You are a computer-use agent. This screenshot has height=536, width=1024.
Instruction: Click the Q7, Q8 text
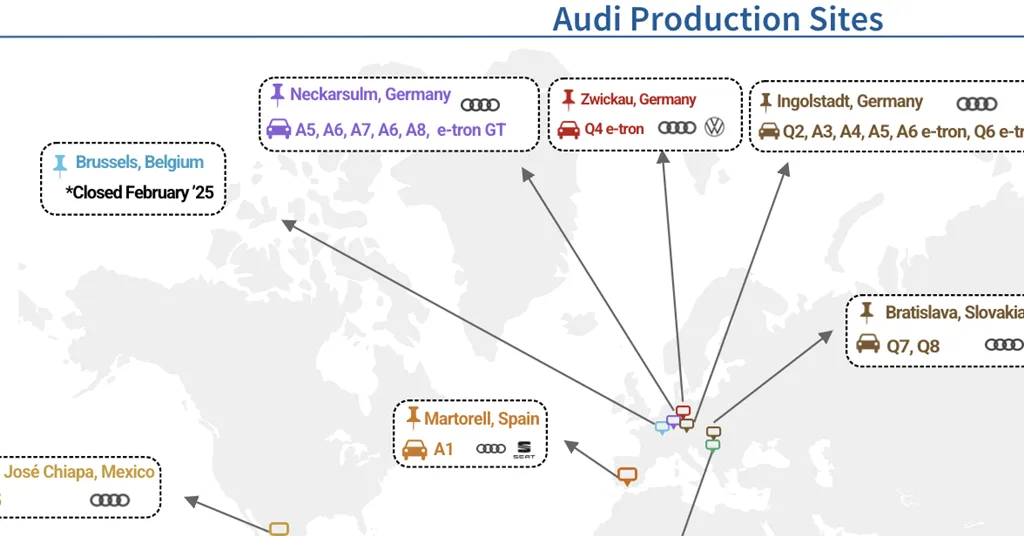[912, 346]
